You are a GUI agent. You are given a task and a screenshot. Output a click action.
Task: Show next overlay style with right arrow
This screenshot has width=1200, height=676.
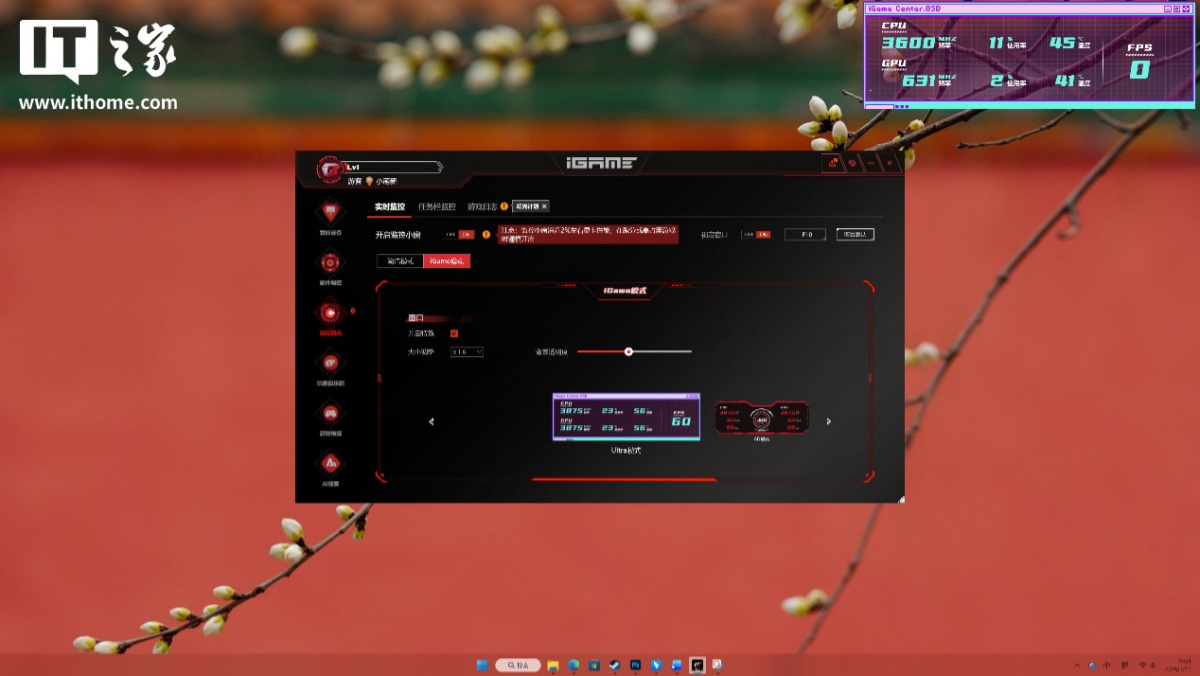[x=828, y=422]
